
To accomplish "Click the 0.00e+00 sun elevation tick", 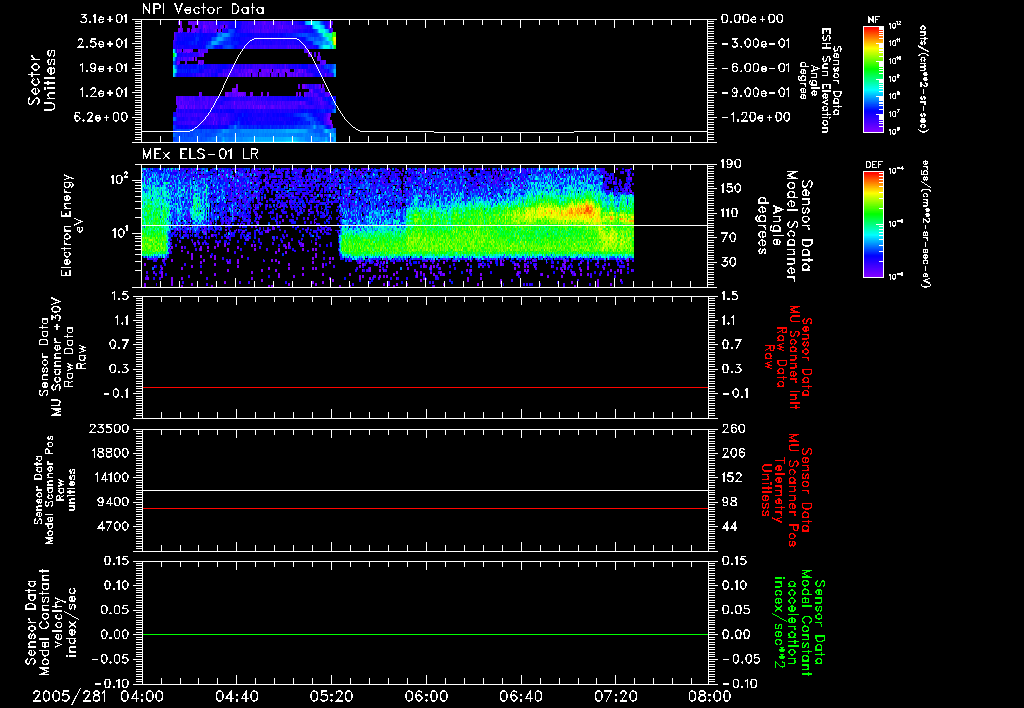I will [x=752, y=19].
